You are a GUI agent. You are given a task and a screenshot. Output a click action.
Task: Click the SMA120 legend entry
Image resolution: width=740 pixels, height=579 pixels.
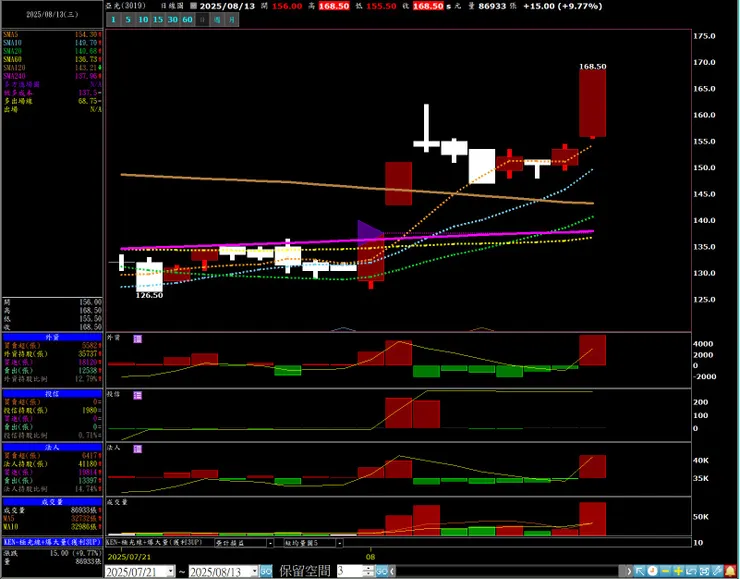[x=52, y=68]
